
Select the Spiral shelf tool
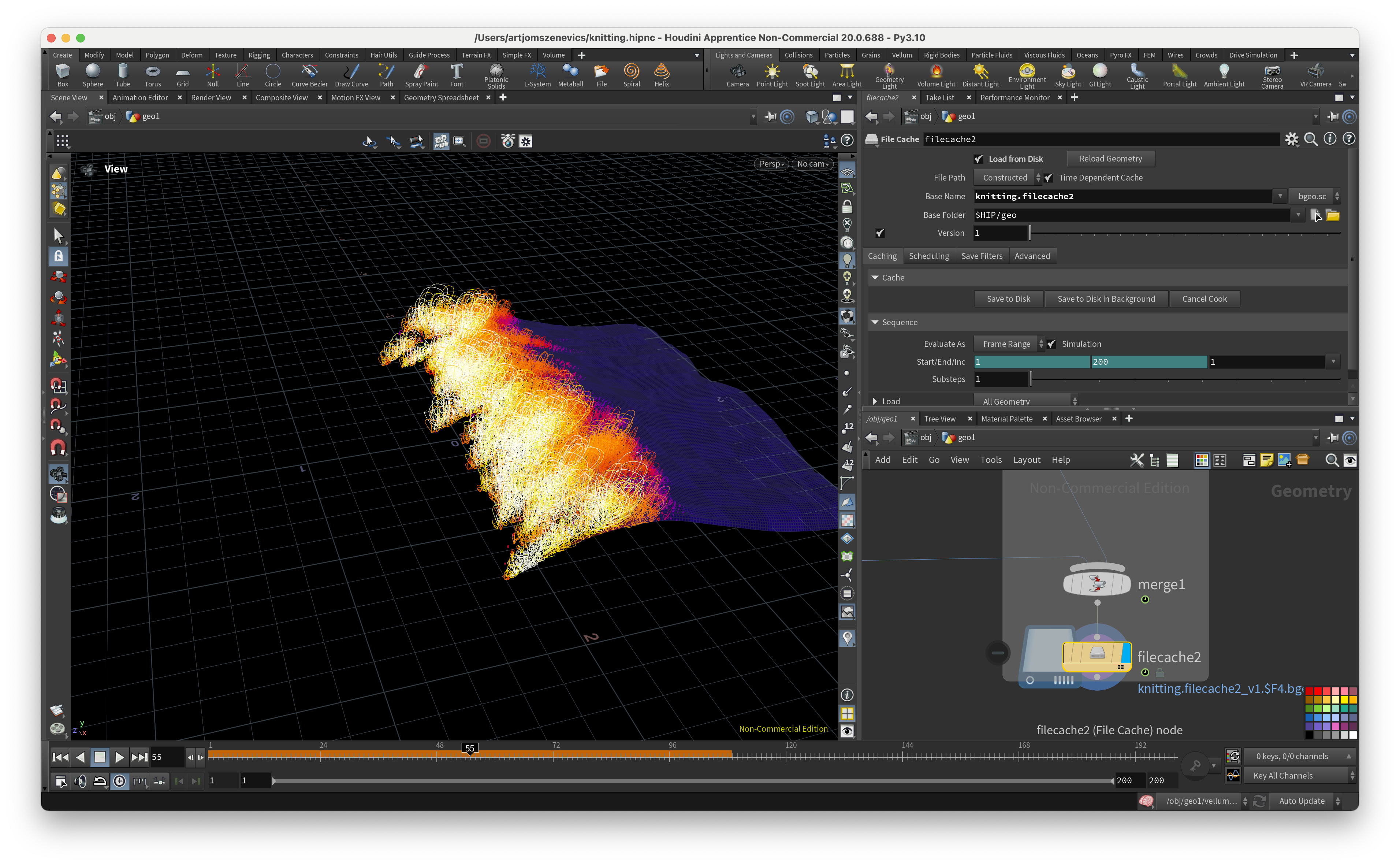tap(632, 75)
